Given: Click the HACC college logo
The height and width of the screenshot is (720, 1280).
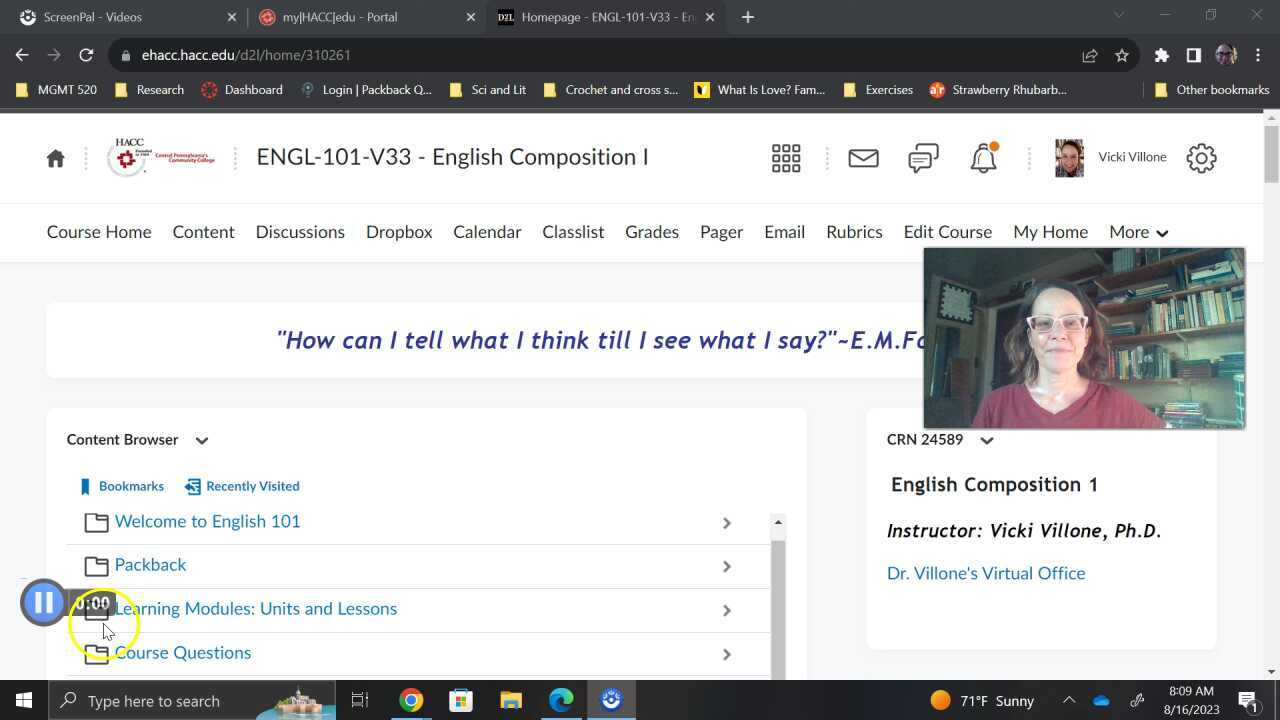Looking at the screenshot, I should click(x=161, y=157).
